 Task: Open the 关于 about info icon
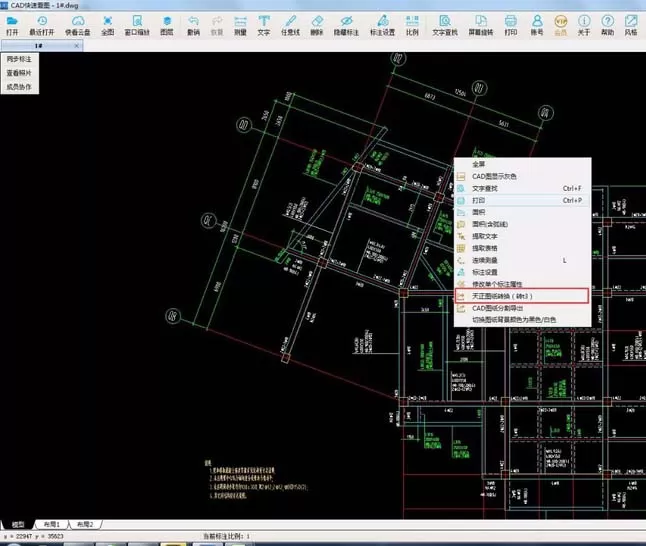click(584, 25)
